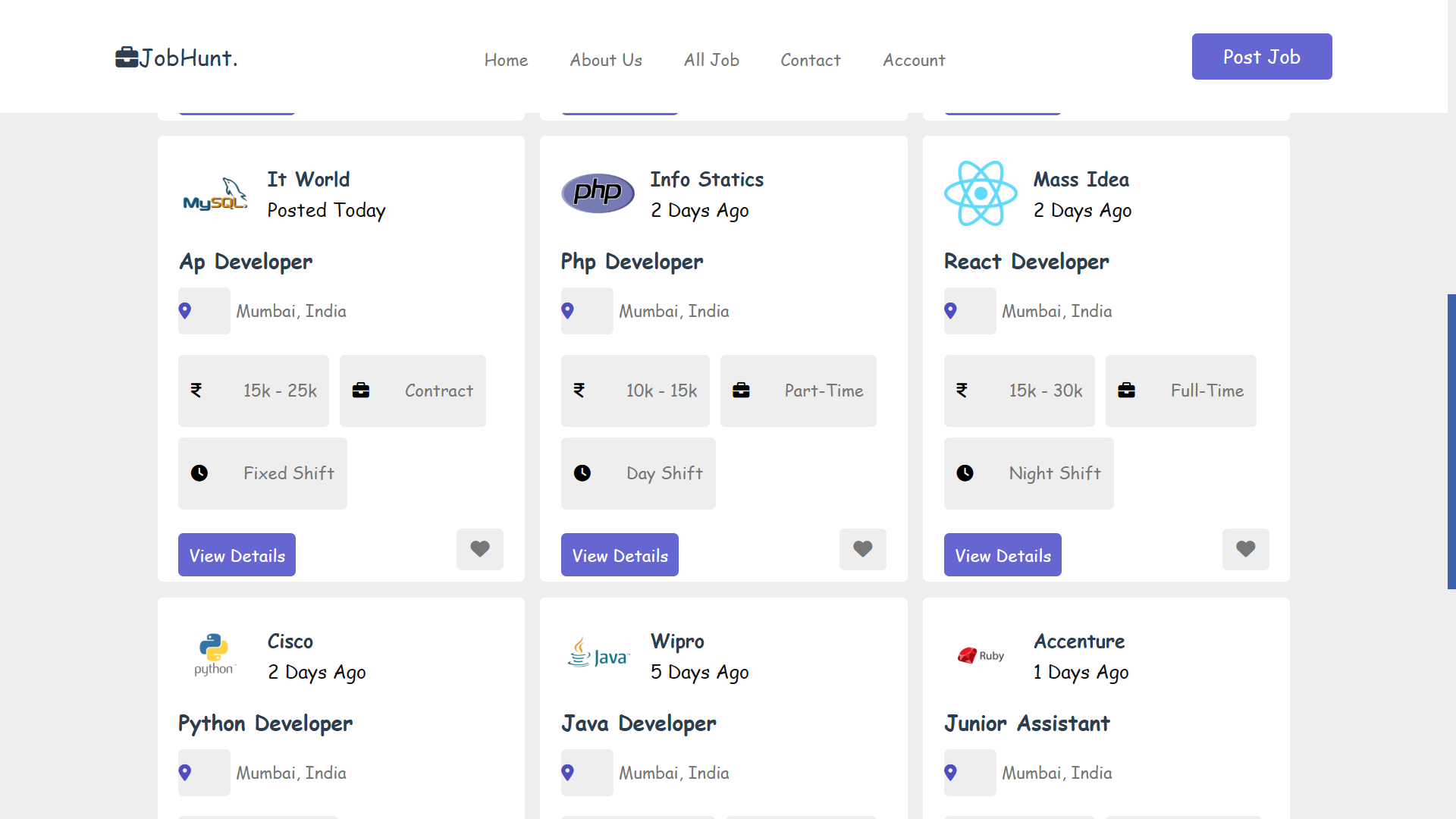View Details for React Developer job
Image resolution: width=1456 pixels, height=819 pixels.
click(x=1003, y=555)
